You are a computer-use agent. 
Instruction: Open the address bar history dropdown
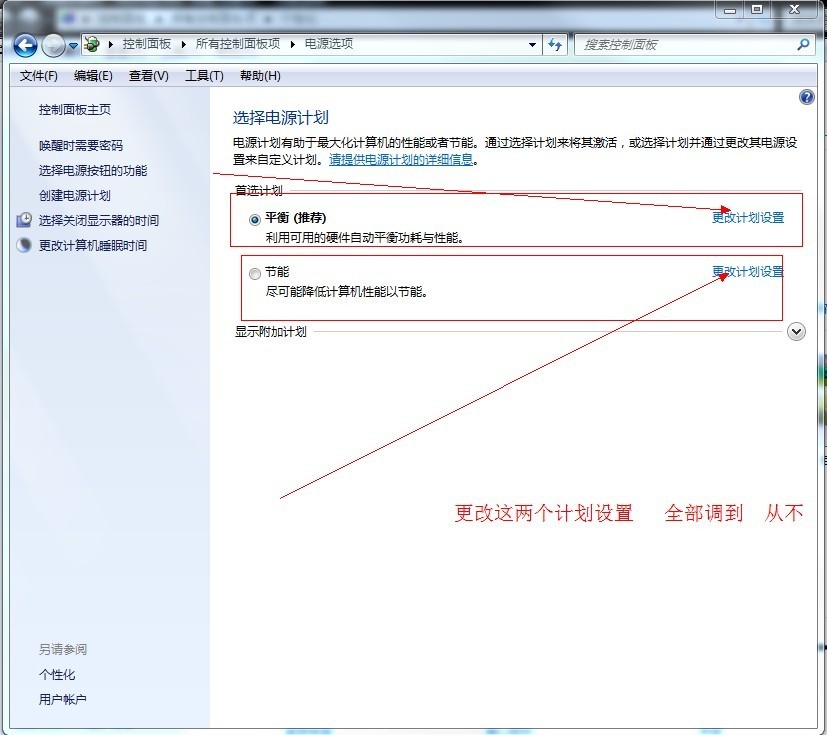[532, 45]
